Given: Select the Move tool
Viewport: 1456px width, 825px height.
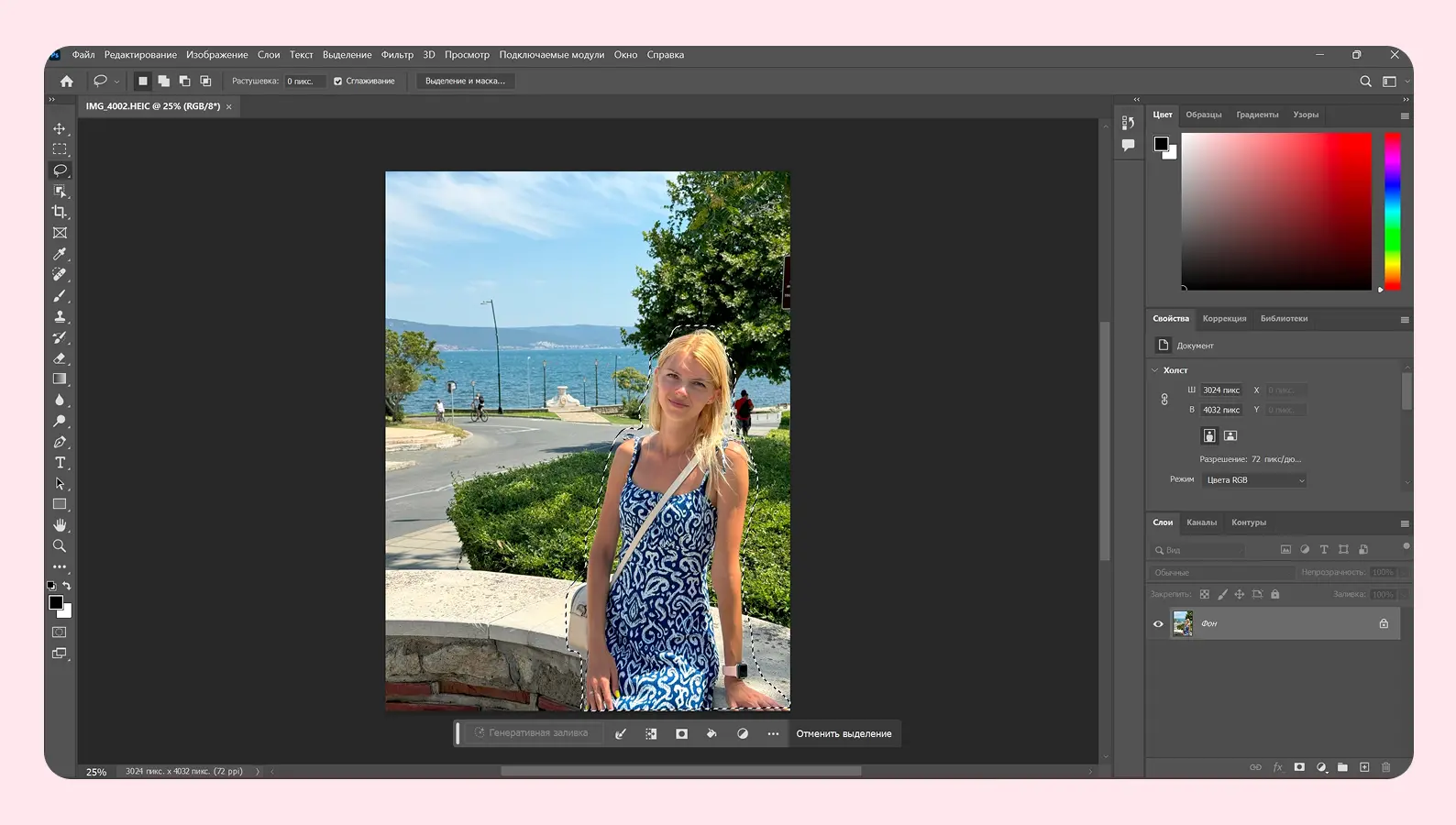Looking at the screenshot, I should click(60, 128).
